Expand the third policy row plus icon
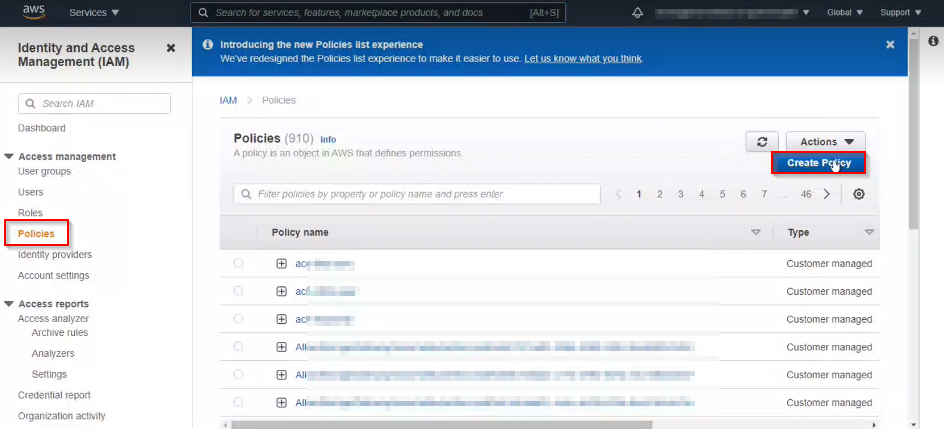944x429 pixels. tap(281, 319)
